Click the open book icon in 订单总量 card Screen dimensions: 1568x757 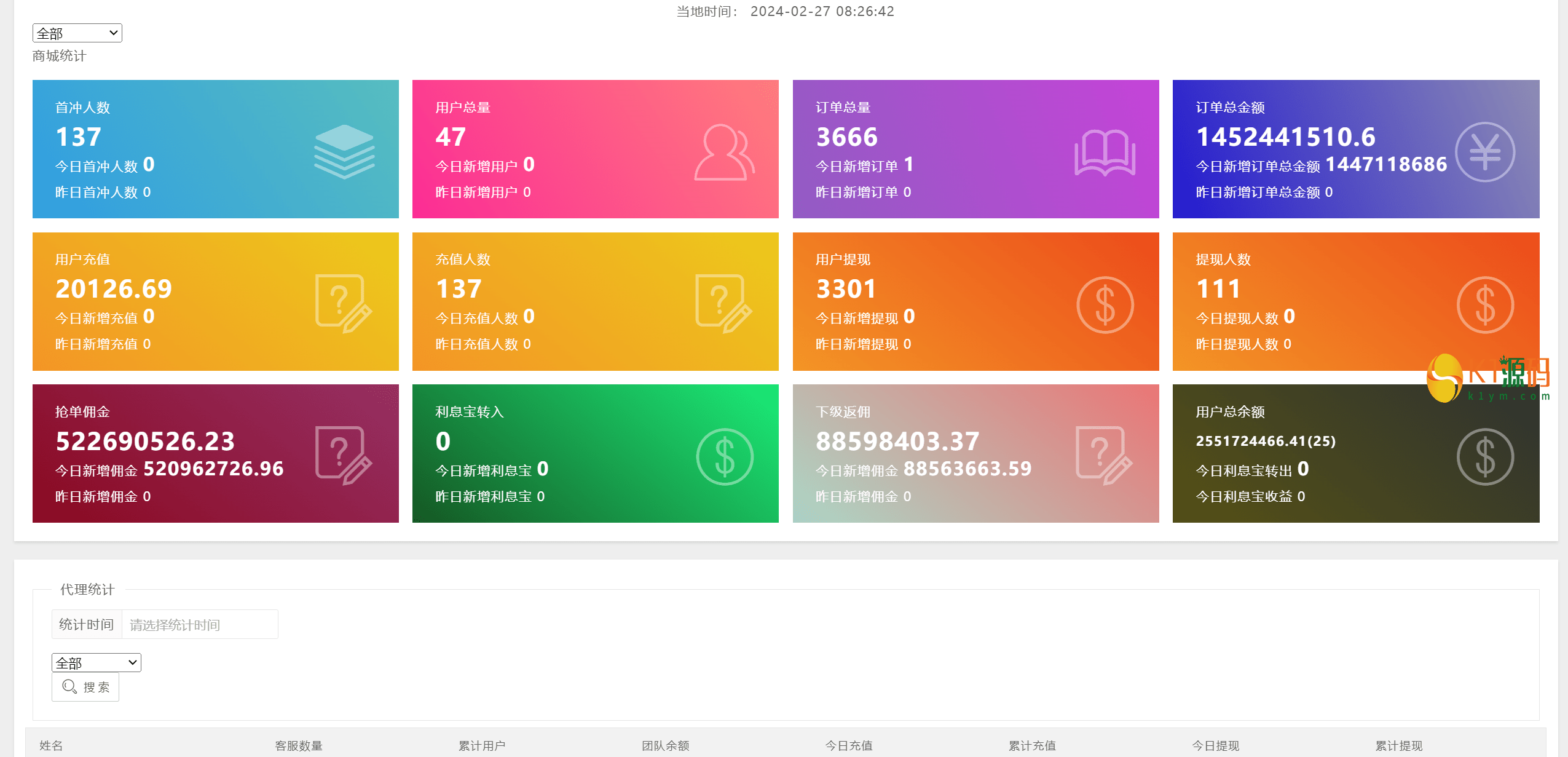click(x=1105, y=153)
